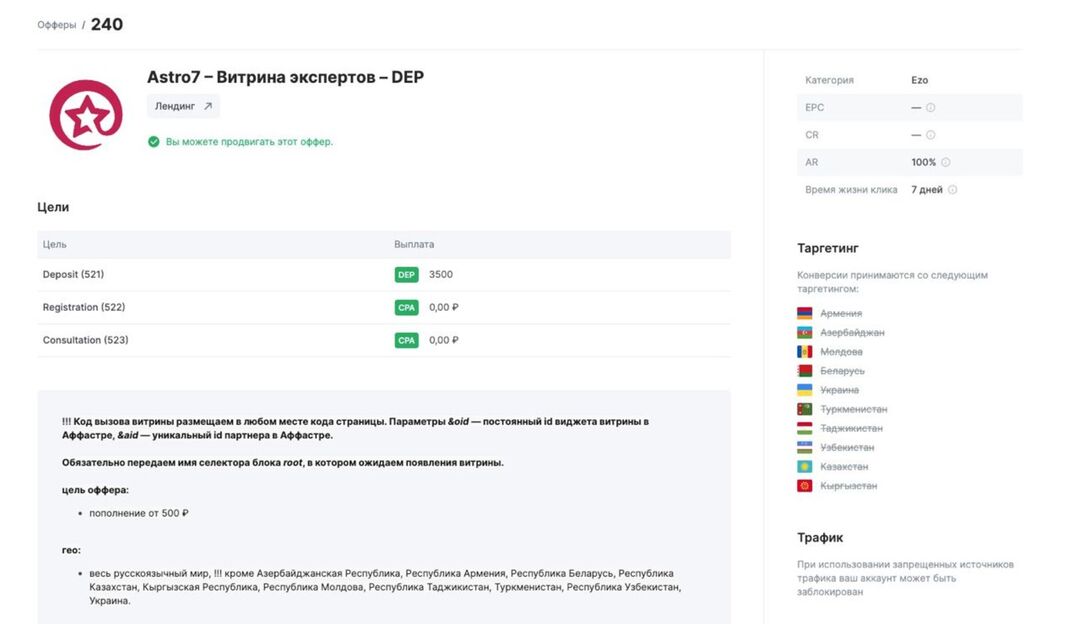Screen dimensions: 1080x624
Task: Click the Astro7 – Витрина экспертов title
Action: pyautogui.click(x=285, y=77)
